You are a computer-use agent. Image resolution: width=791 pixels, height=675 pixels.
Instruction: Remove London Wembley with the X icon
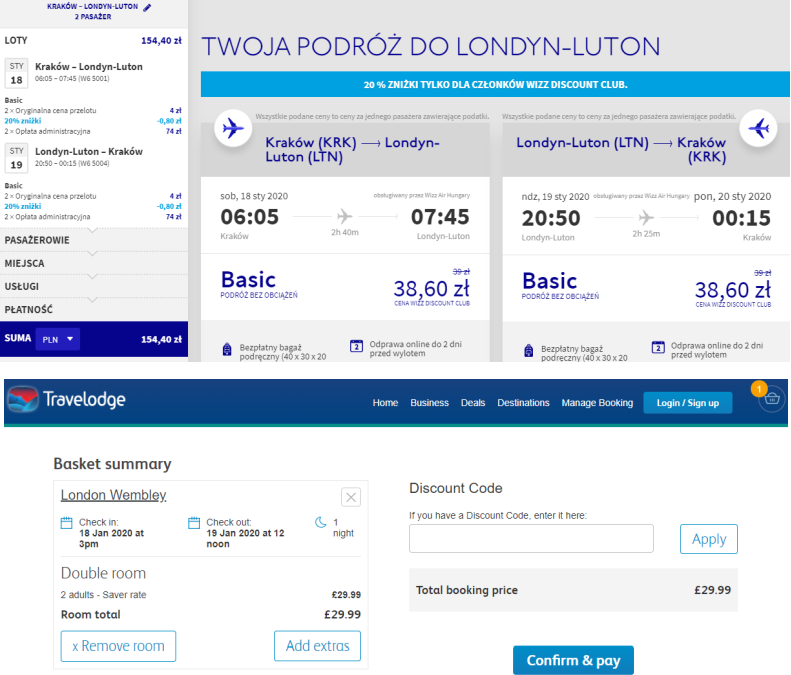[x=351, y=497]
